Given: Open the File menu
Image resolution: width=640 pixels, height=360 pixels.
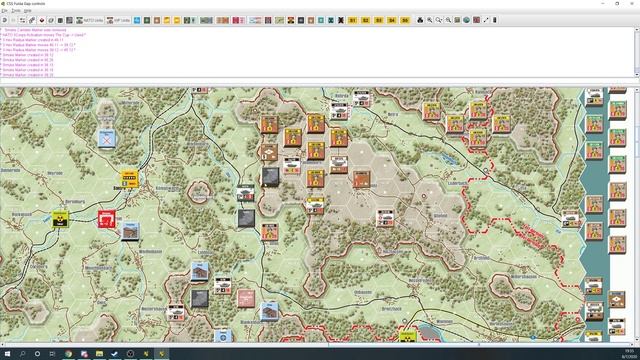Looking at the screenshot, I should [x=4, y=11].
